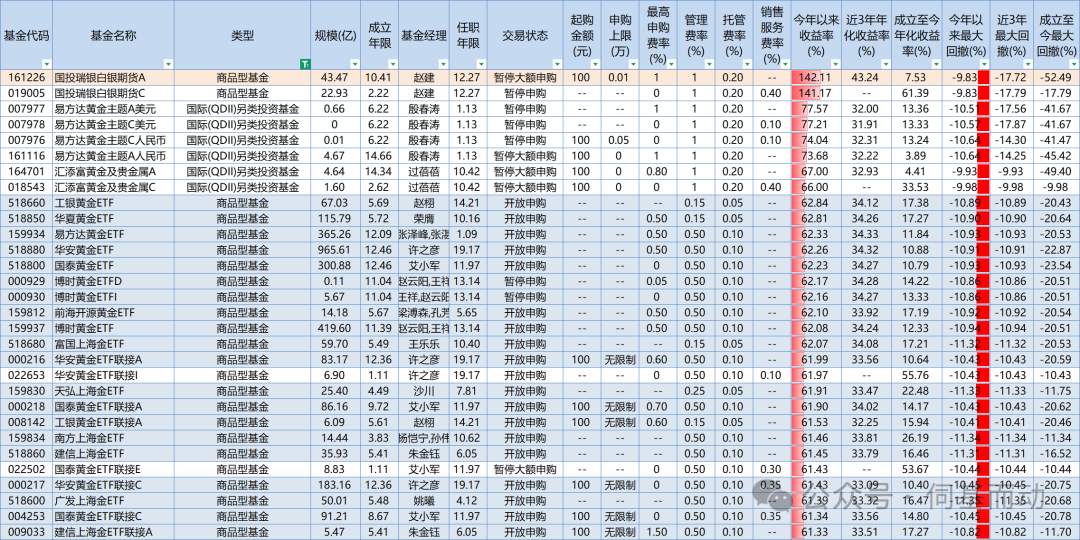Open the 管理费率 column filter dropdown
Image resolution: width=1080 pixels, height=540 pixels.
(x=709, y=64)
